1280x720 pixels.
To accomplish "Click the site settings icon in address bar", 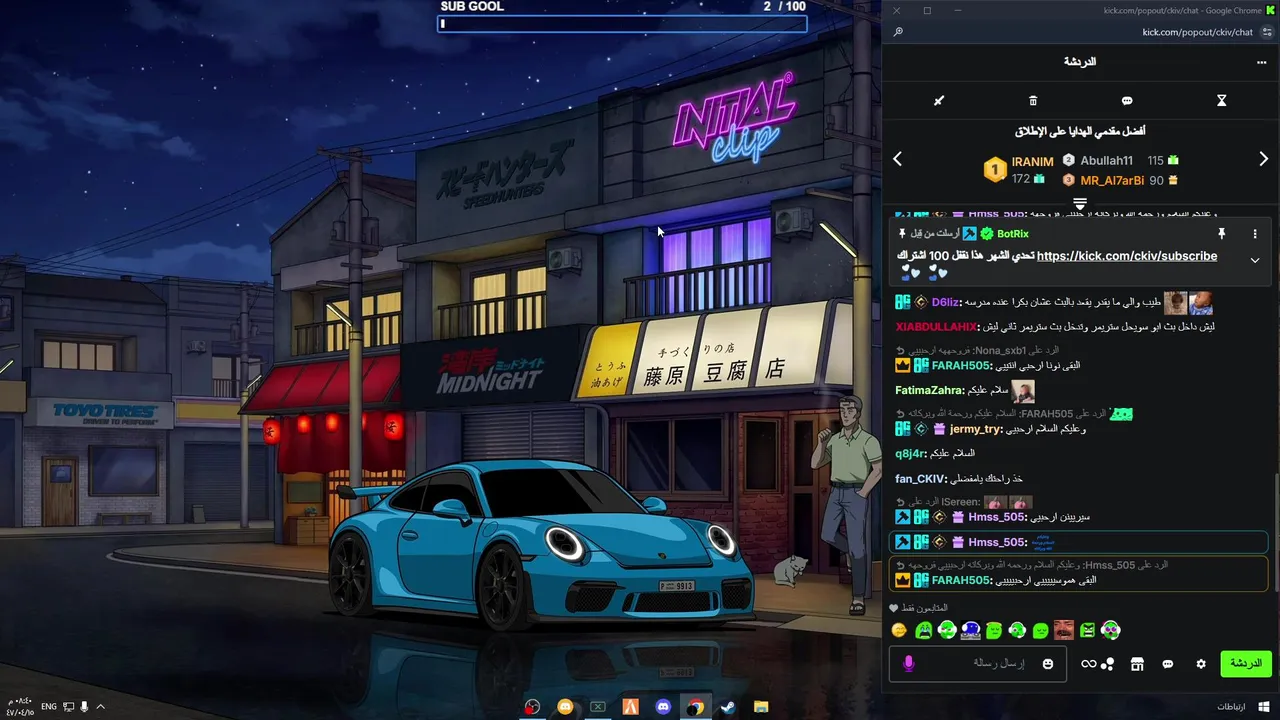I will click(1267, 32).
